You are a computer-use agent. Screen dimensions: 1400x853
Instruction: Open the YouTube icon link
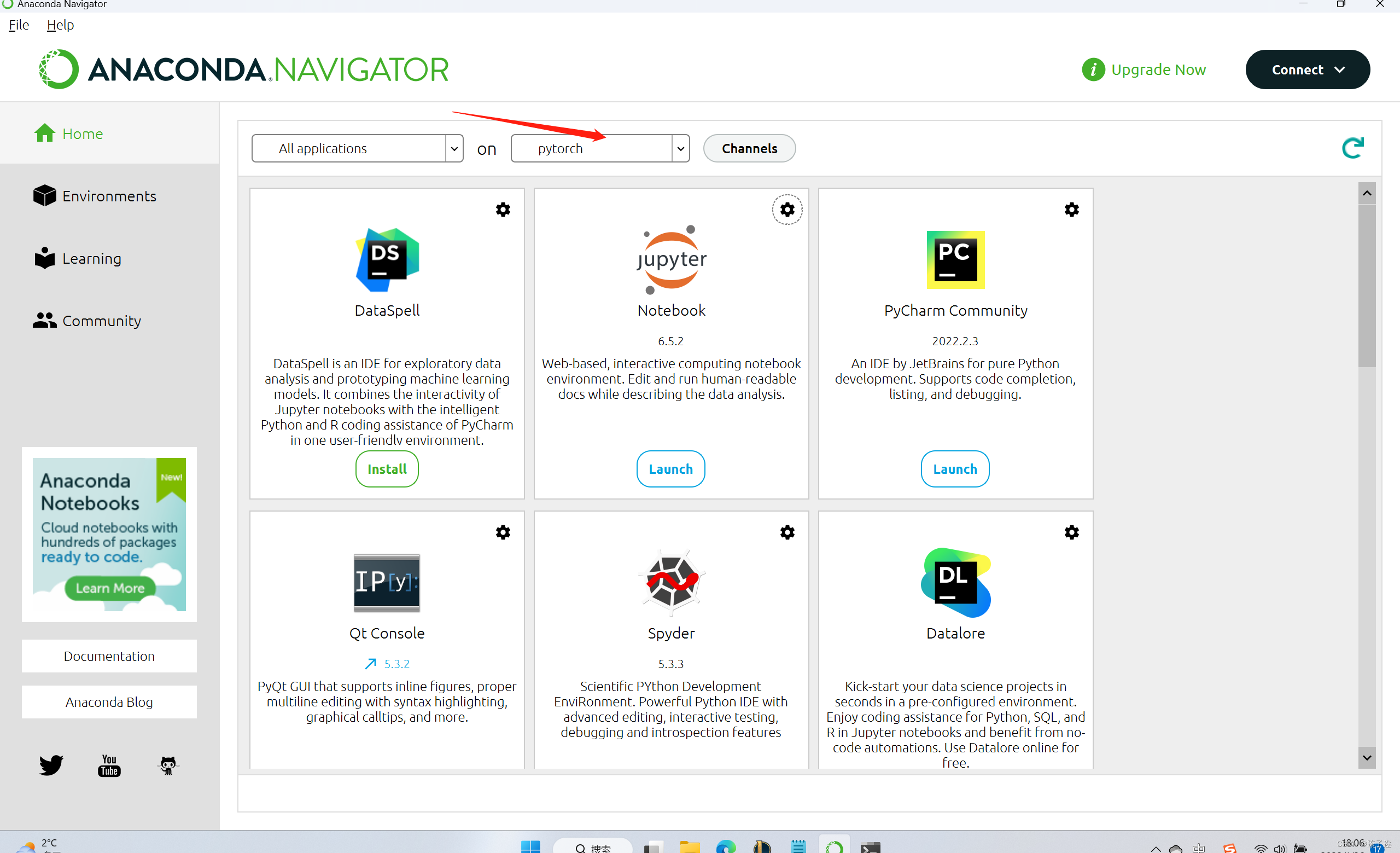109,765
